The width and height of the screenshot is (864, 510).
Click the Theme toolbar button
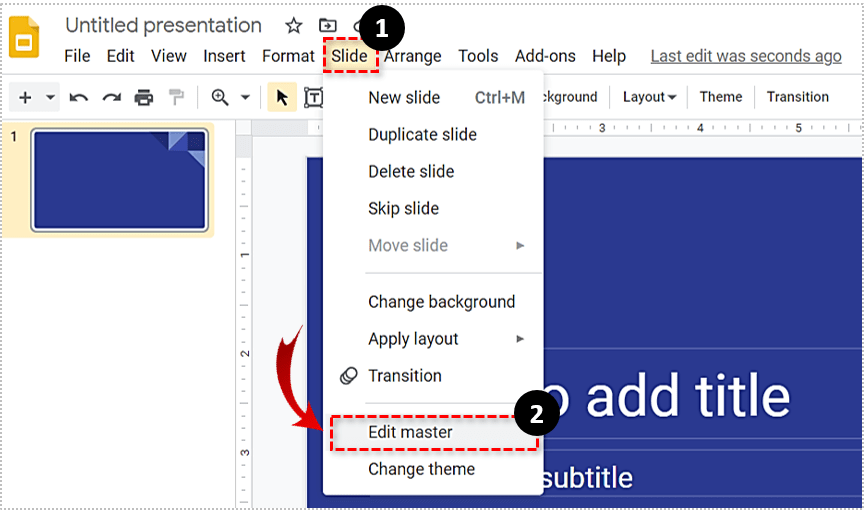click(720, 97)
